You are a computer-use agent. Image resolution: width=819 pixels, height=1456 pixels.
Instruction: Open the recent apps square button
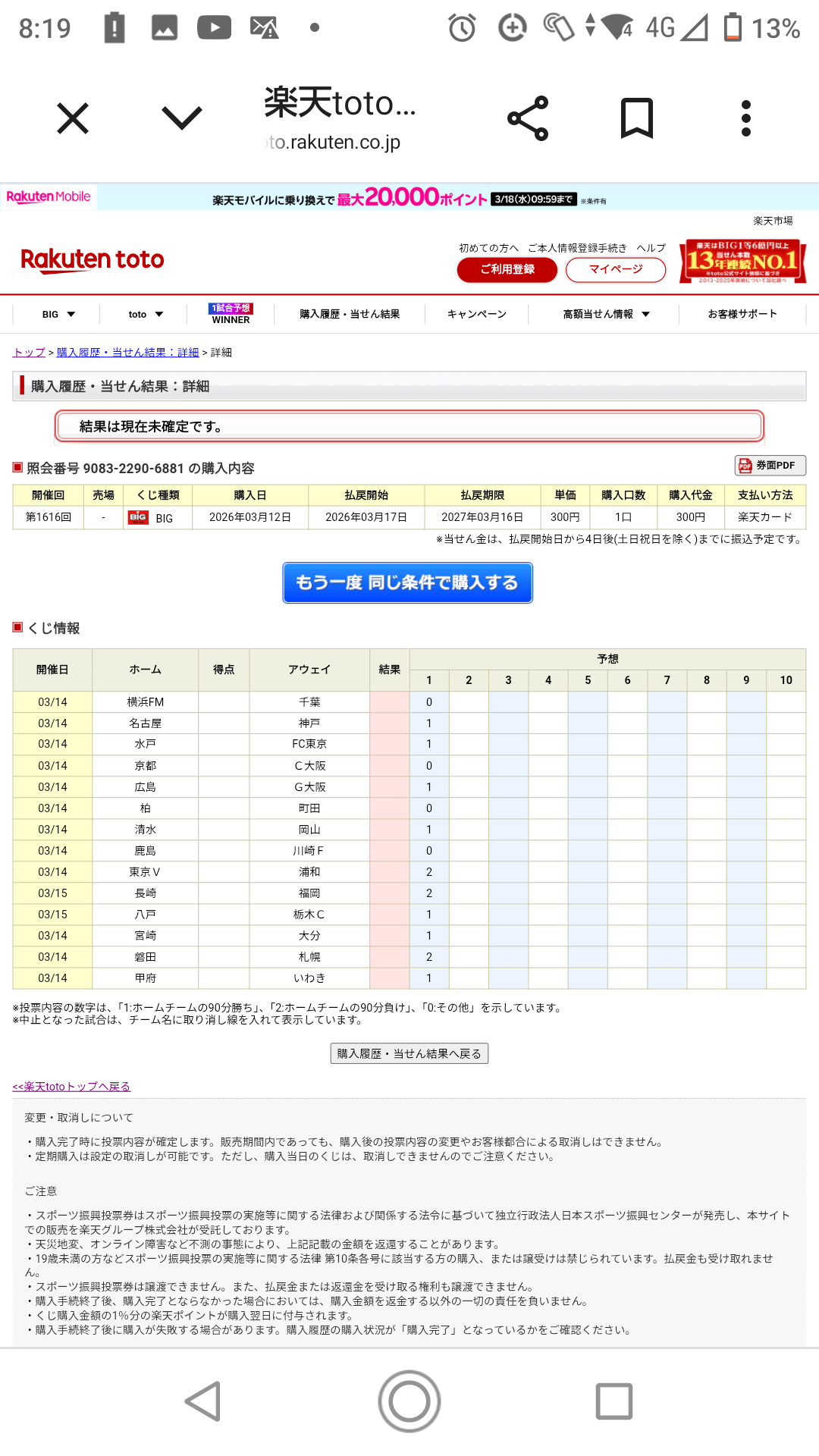pos(613,1401)
